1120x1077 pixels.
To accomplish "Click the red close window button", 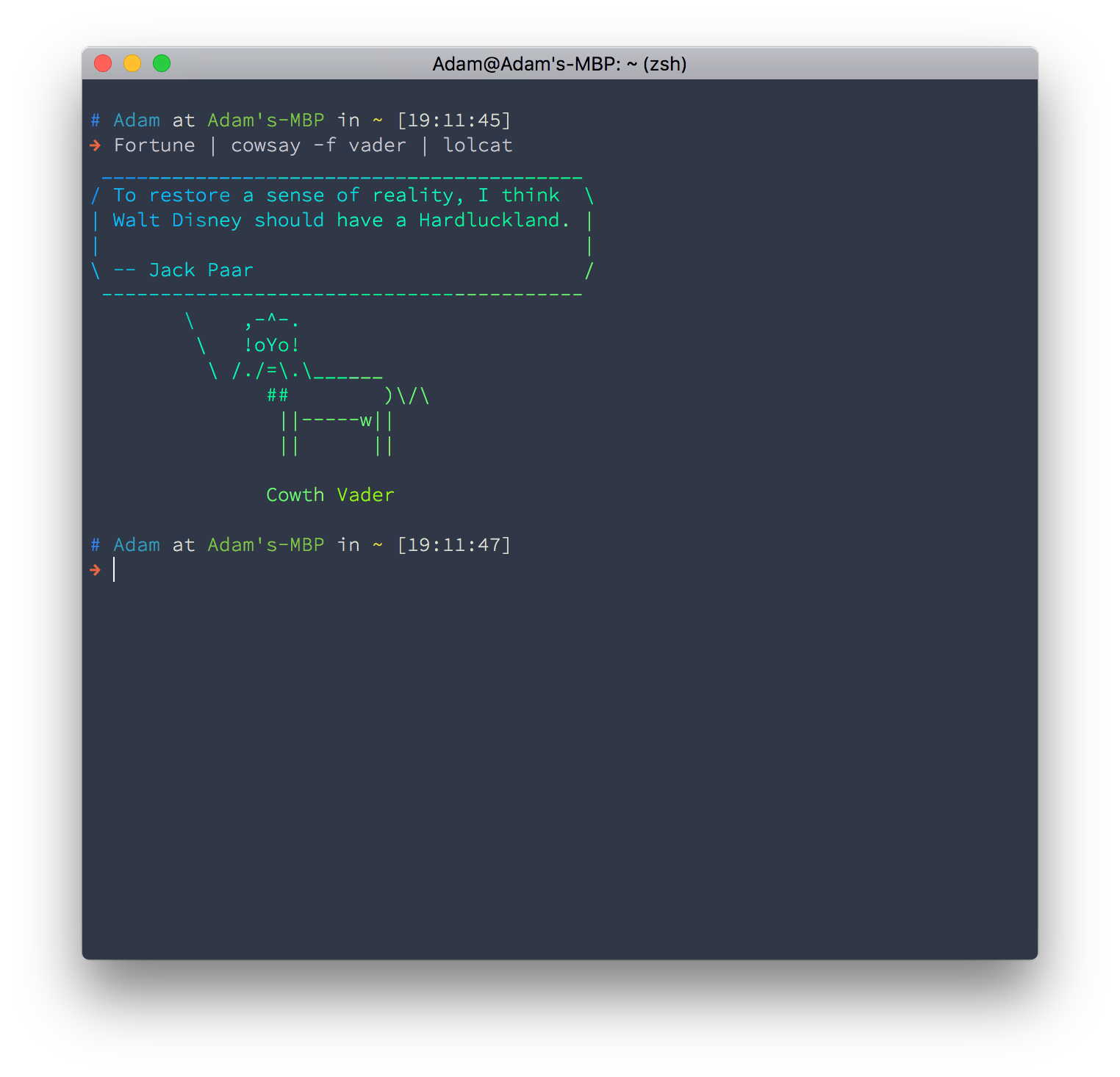I will coord(103,64).
